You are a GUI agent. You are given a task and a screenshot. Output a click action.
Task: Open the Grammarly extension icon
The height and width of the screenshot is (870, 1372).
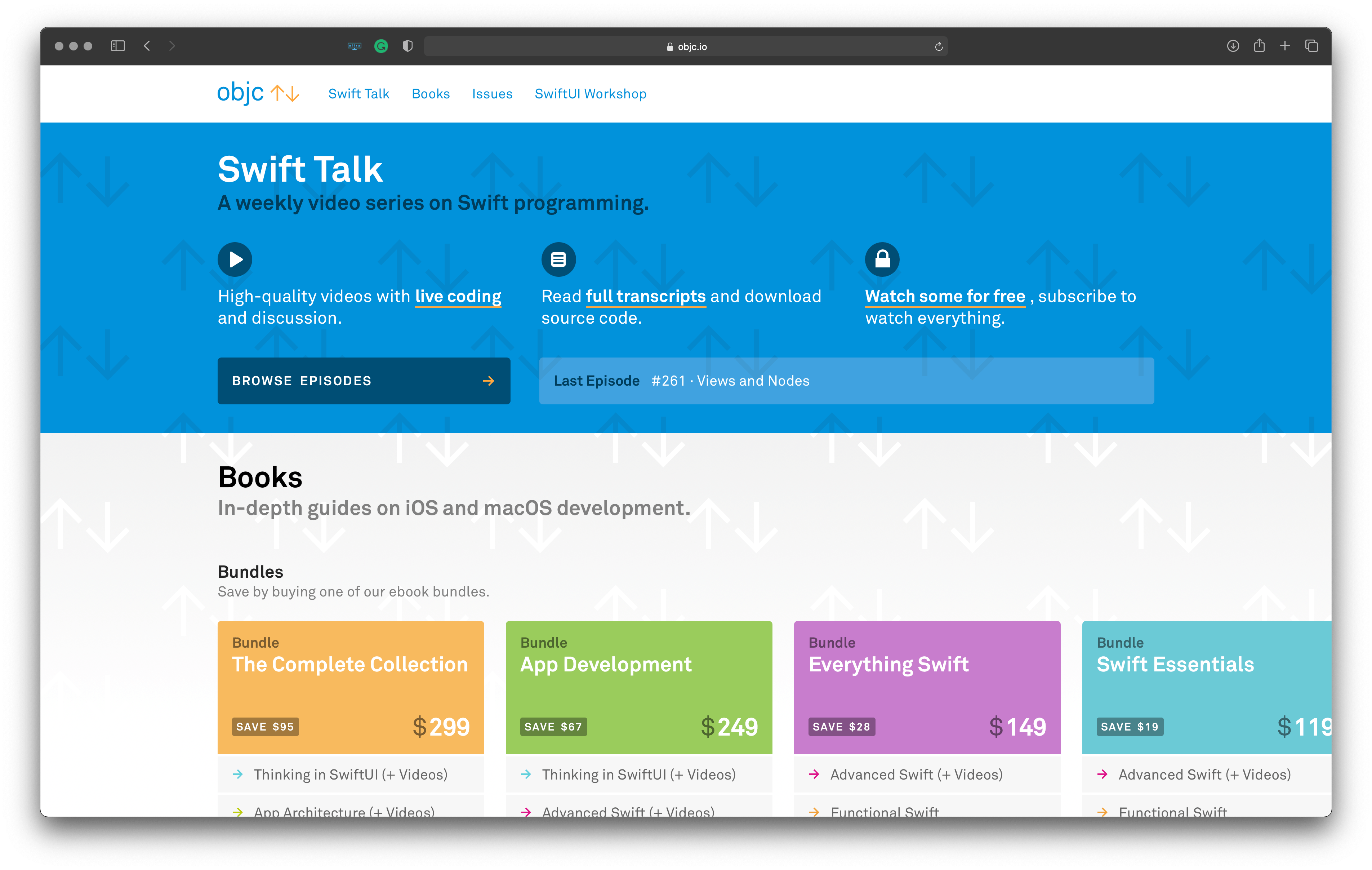click(381, 46)
